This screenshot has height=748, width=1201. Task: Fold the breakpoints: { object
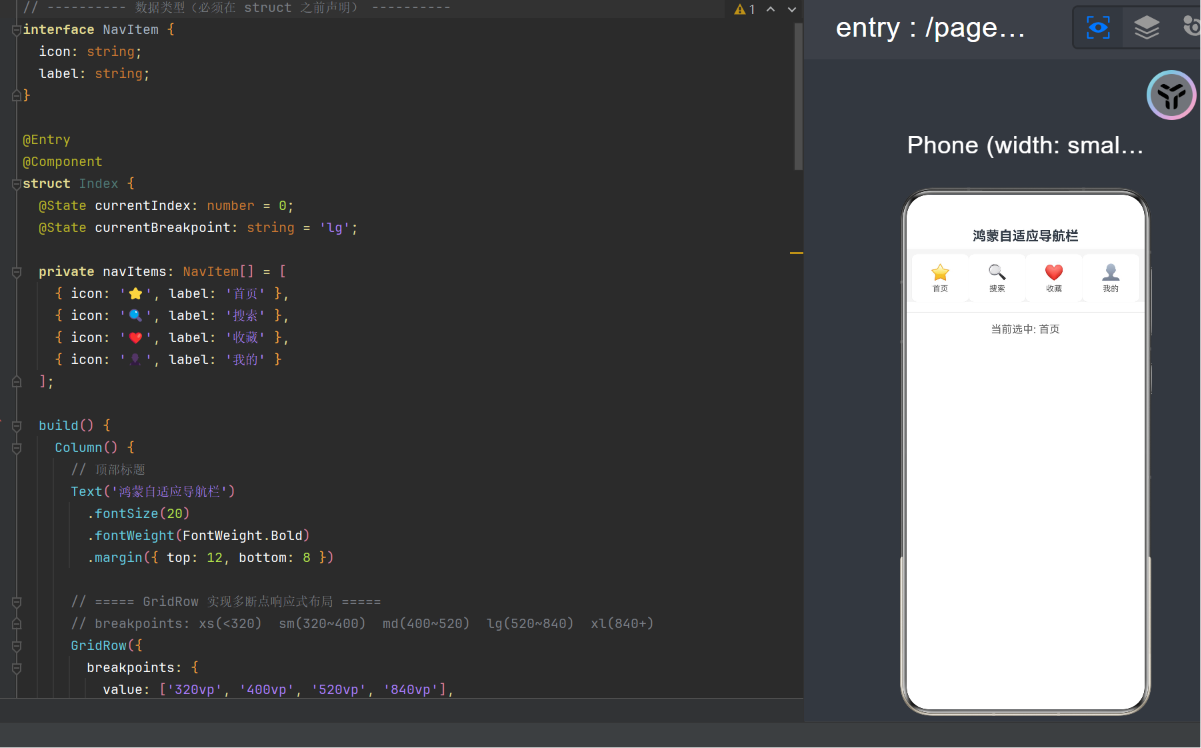tap(16, 668)
